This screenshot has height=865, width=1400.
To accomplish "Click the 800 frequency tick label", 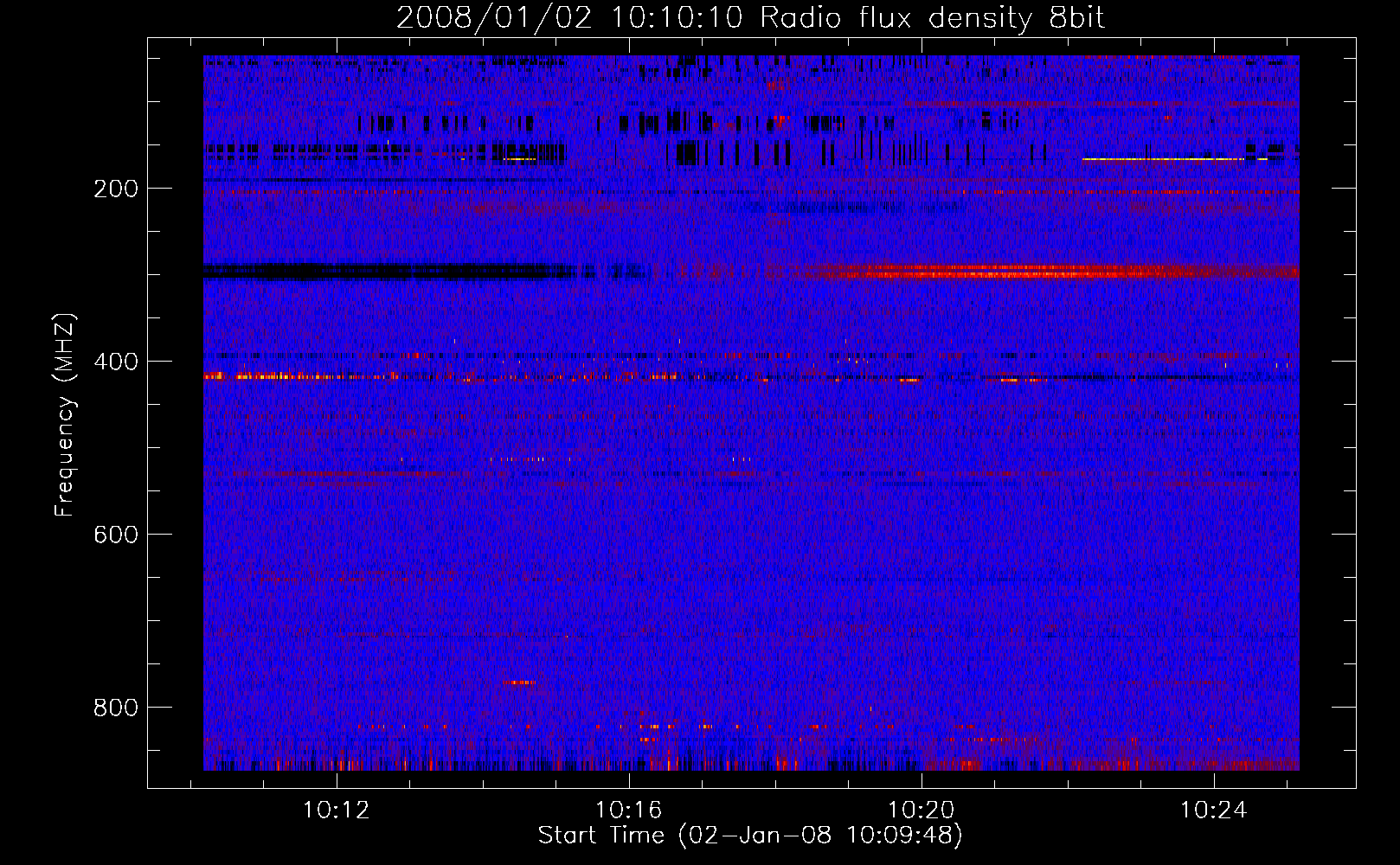I will [116, 708].
